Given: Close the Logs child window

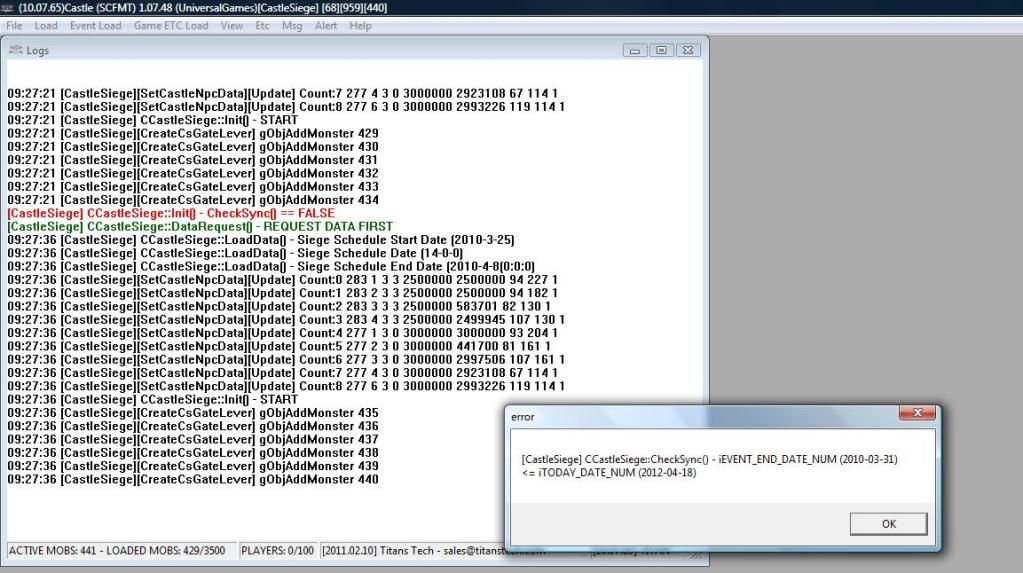Looking at the screenshot, I should click(x=687, y=50).
